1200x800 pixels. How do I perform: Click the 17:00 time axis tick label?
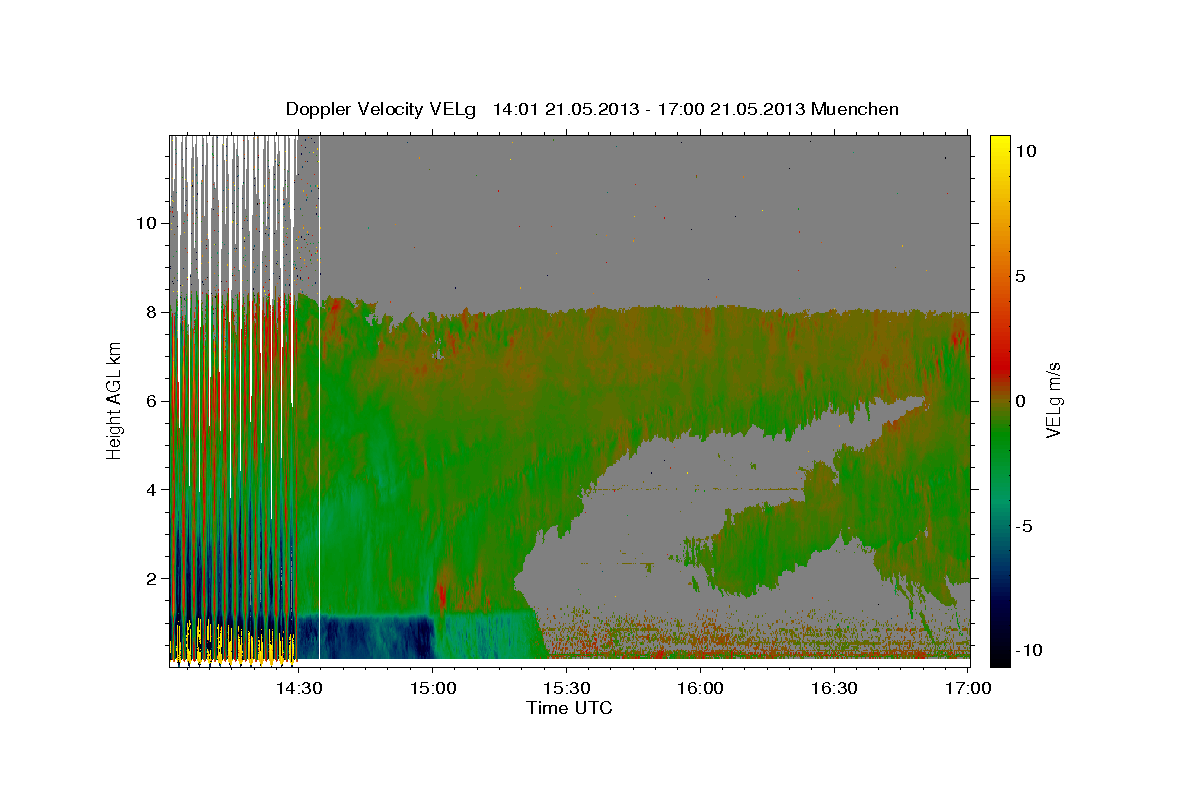tap(968, 688)
